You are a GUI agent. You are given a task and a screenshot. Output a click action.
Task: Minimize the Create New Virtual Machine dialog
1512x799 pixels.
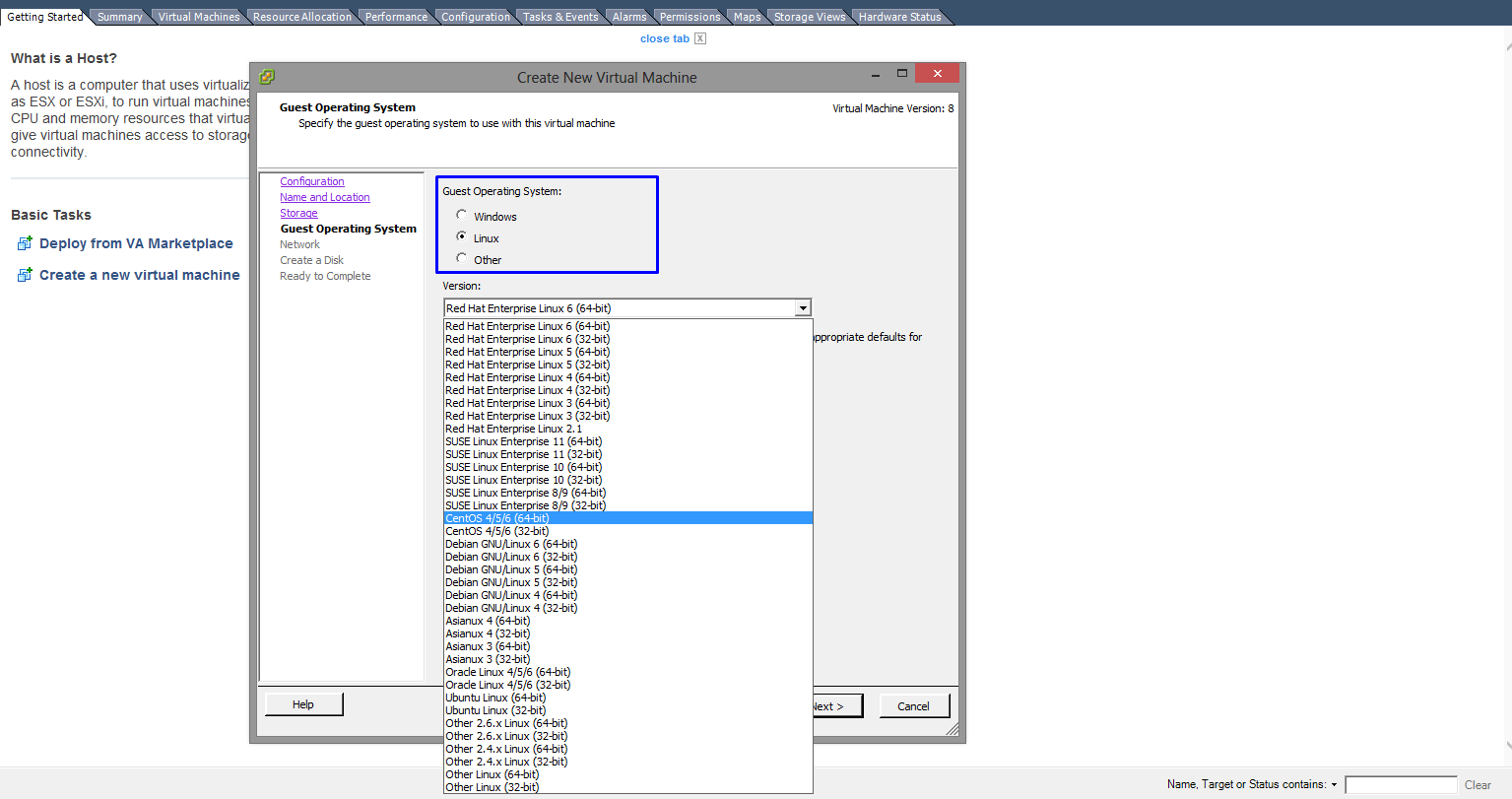(x=876, y=74)
